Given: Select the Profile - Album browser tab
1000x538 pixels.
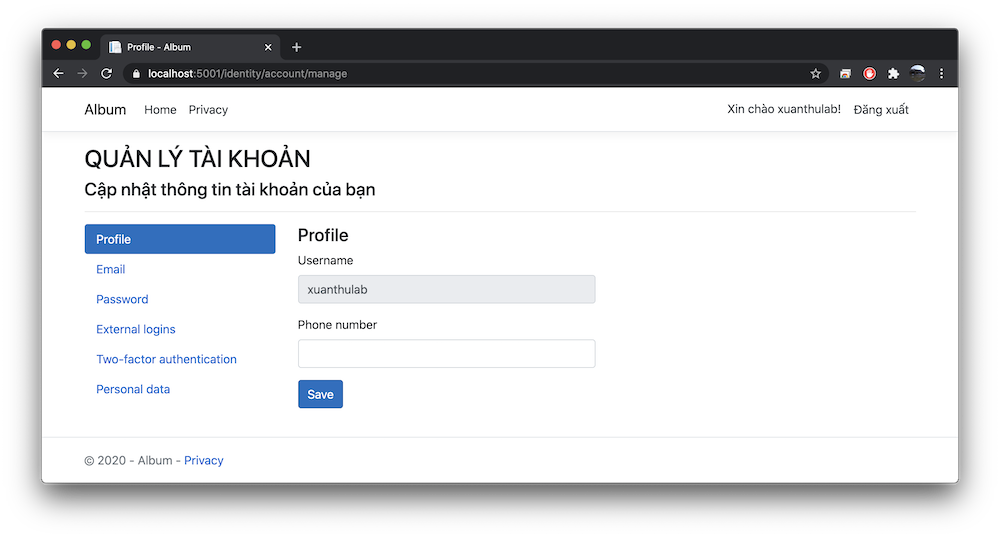Looking at the screenshot, I should (190, 47).
